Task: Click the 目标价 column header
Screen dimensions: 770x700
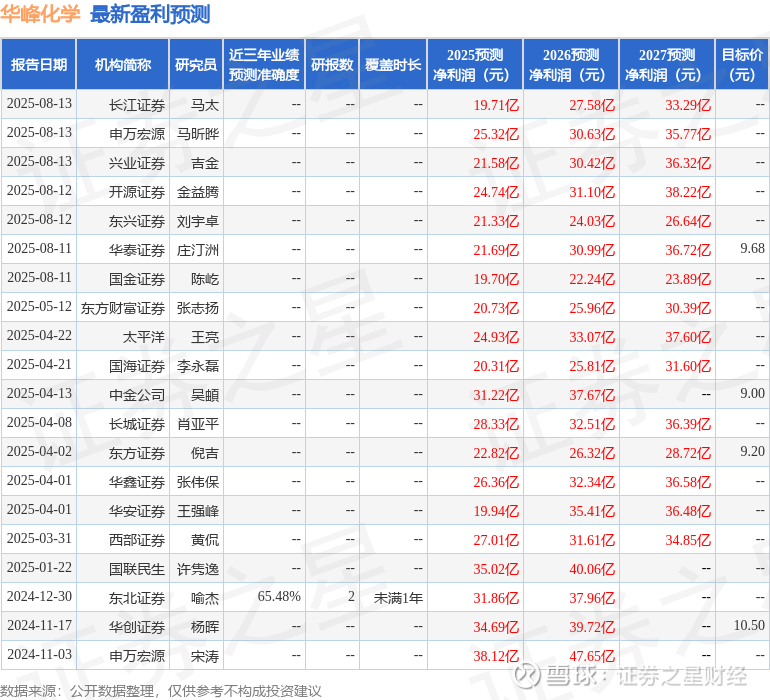Action: (742, 64)
